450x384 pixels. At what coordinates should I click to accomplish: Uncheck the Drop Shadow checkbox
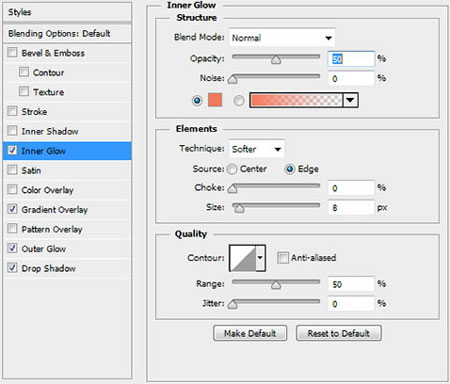pyautogui.click(x=12, y=268)
